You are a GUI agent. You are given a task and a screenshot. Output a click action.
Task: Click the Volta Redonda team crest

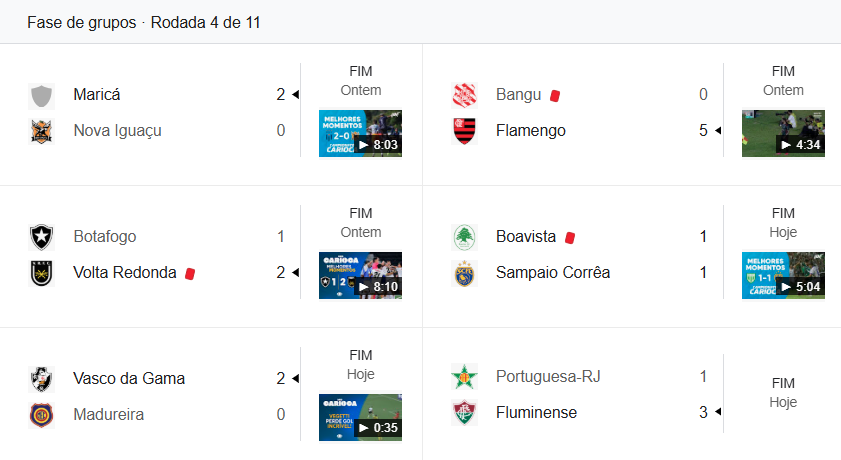41,273
